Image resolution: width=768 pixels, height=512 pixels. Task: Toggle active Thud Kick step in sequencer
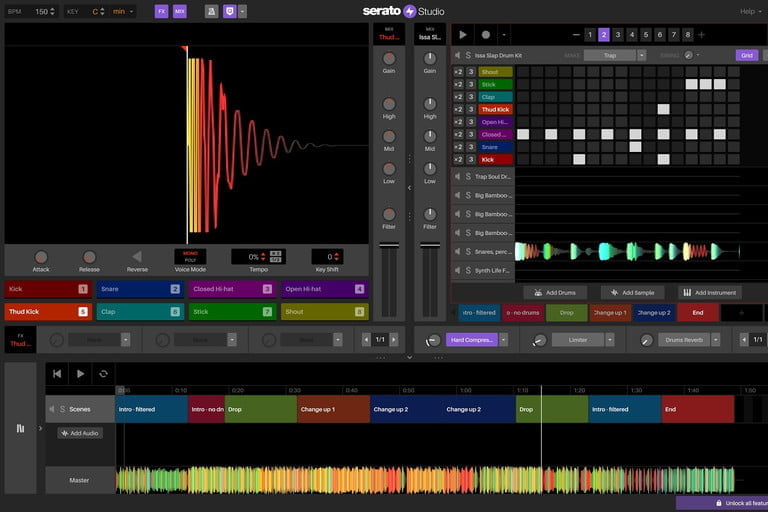tap(664, 109)
